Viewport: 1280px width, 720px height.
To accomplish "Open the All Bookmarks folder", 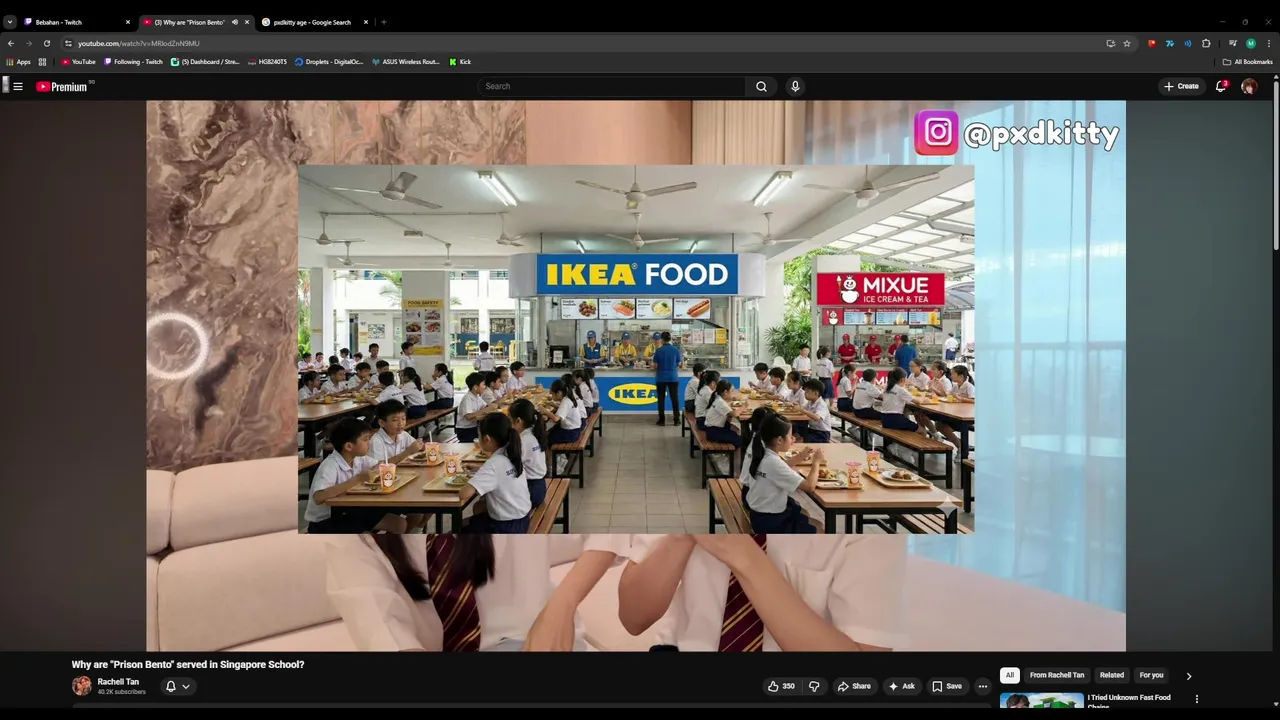I will [1247, 62].
